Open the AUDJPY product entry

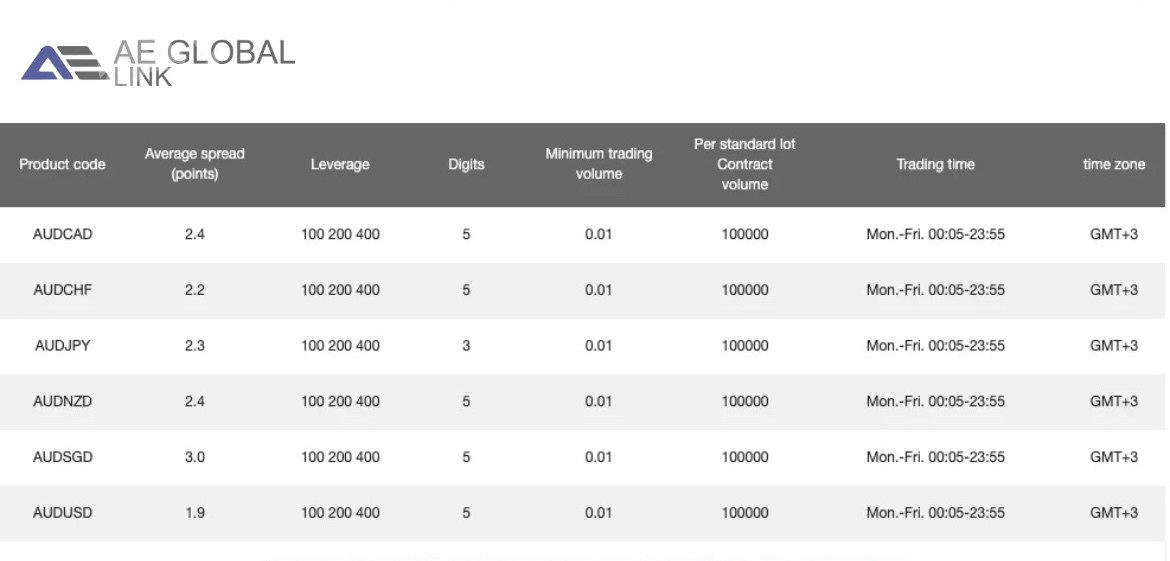(x=62, y=346)
